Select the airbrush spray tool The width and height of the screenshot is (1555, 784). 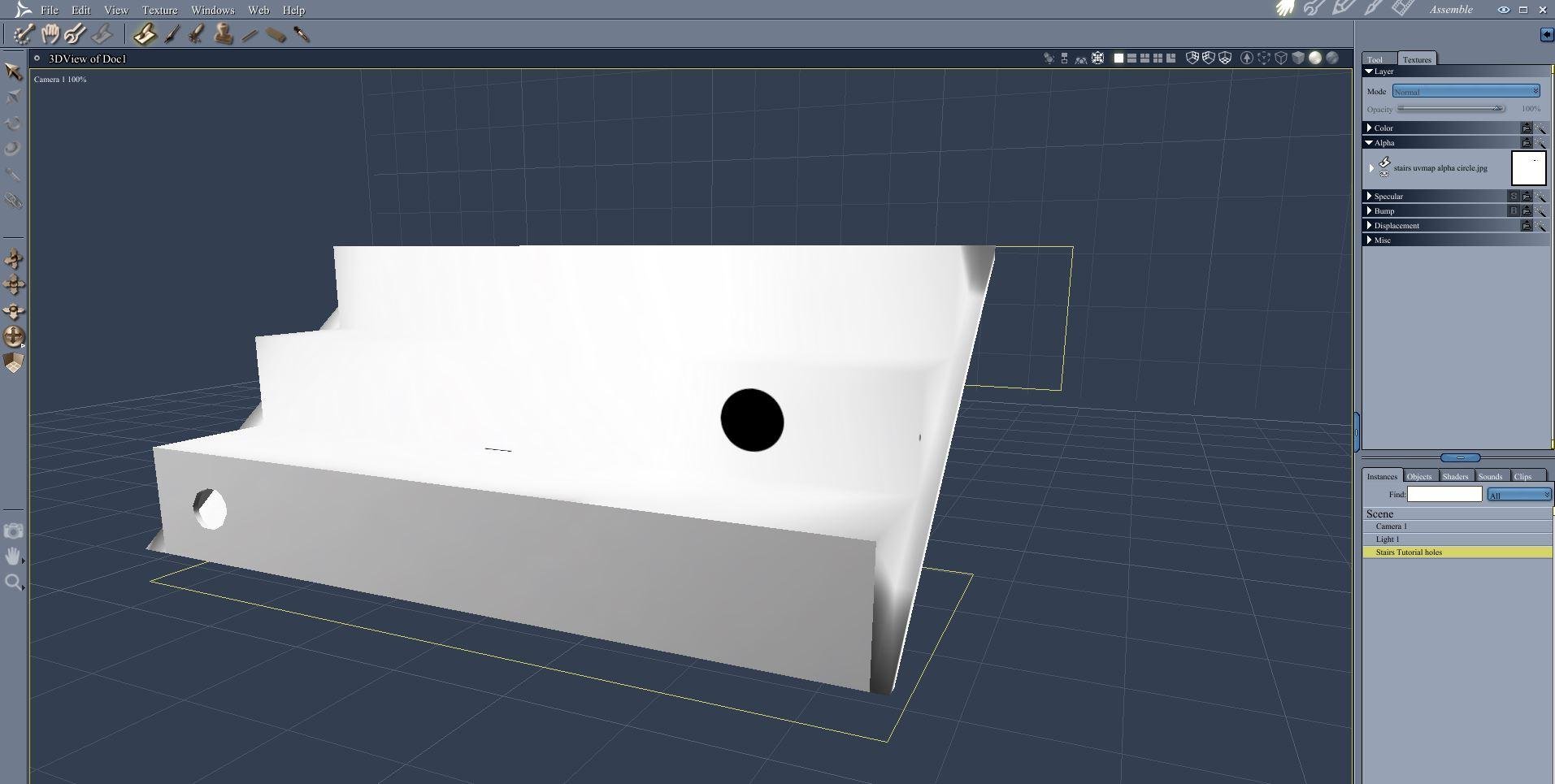(196, 34)
